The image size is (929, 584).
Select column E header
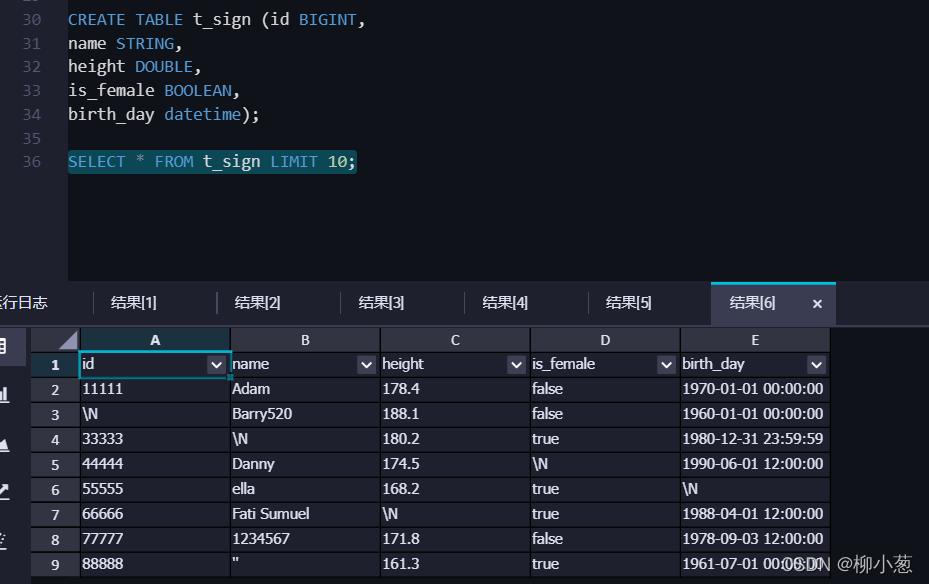[x=755, y=340]
